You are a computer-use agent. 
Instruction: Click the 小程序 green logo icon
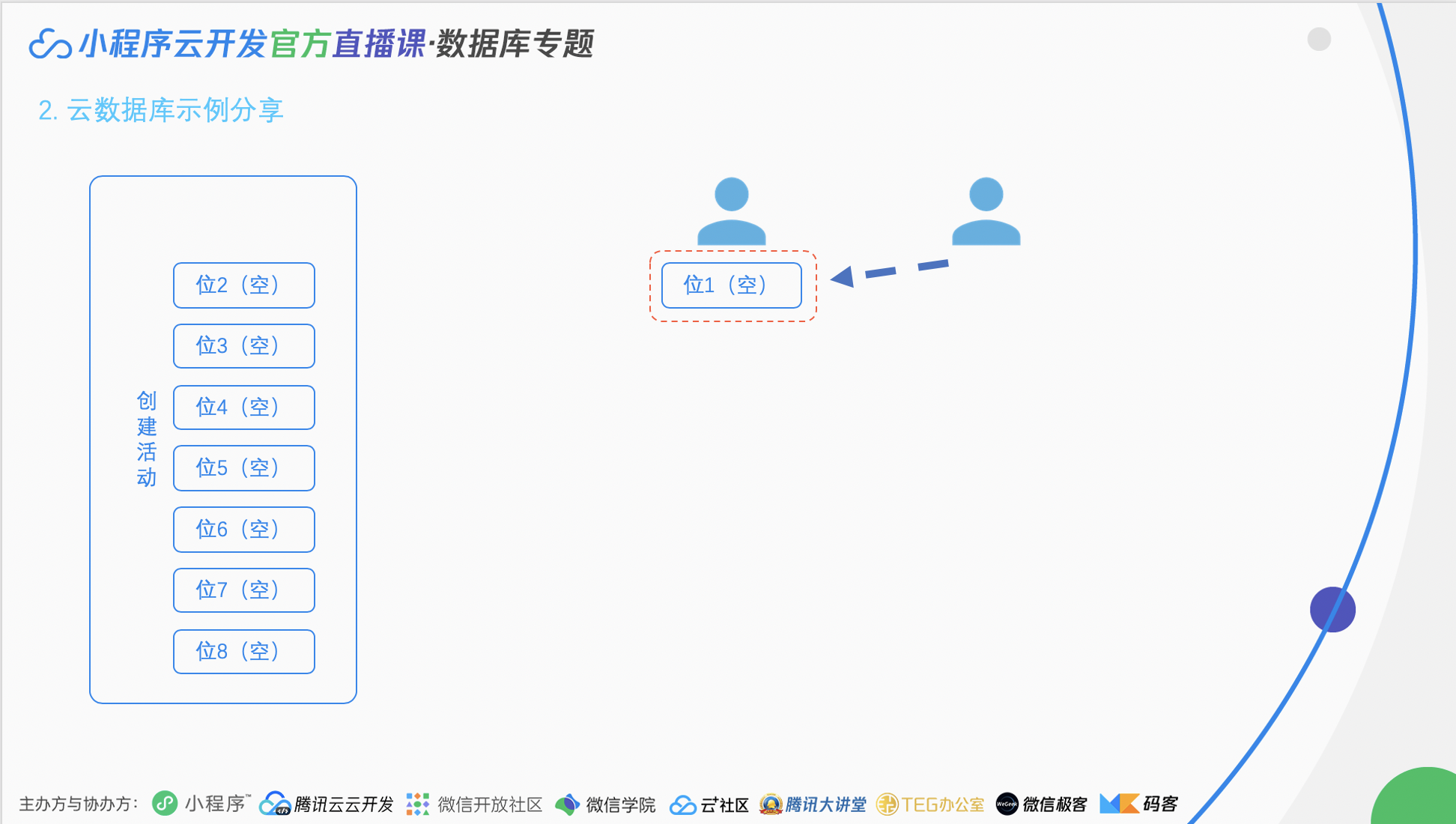pyautogui.click(x=165, y=804)
